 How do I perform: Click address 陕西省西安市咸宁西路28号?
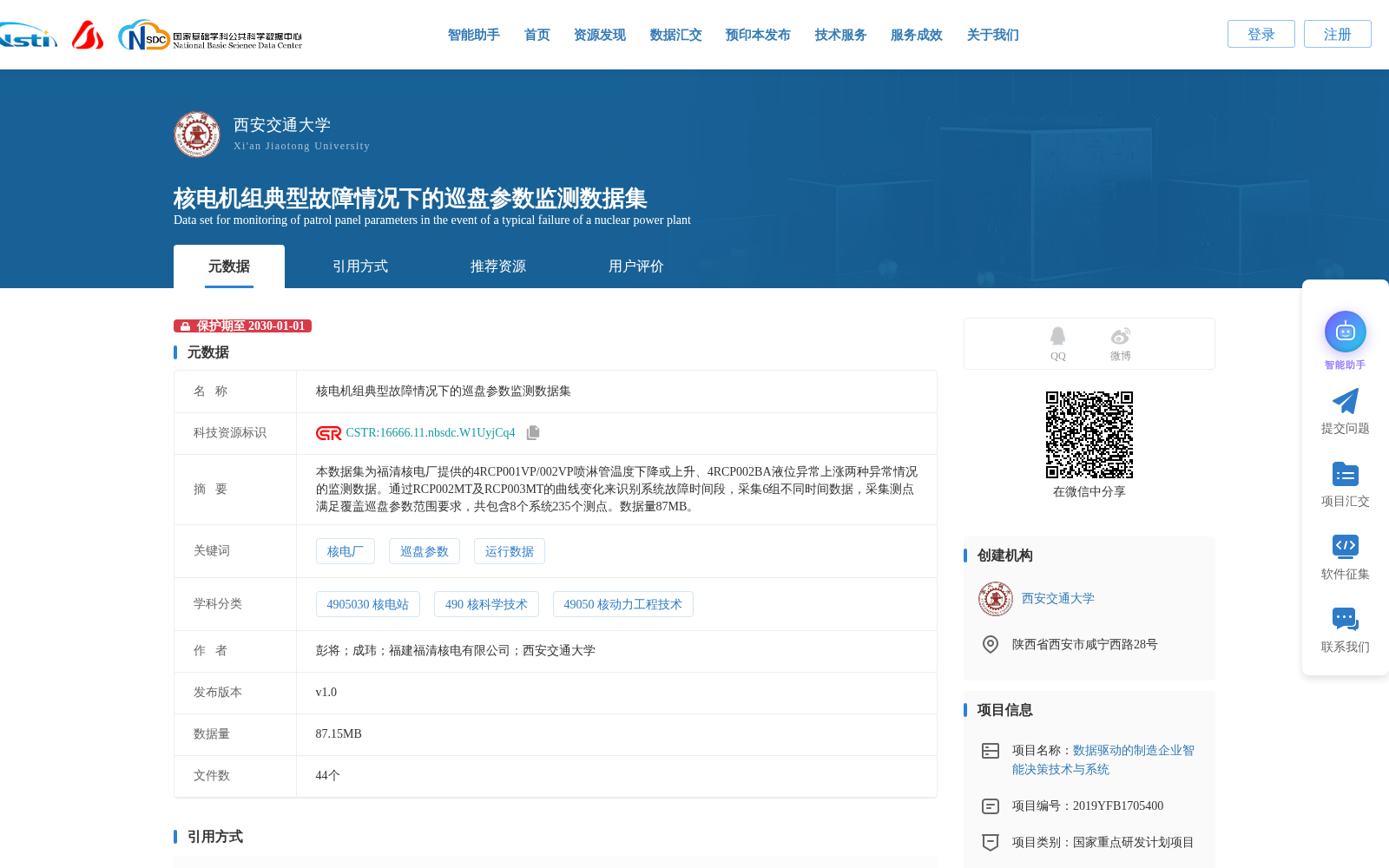pyautogui.click(x=1085, y=645)
